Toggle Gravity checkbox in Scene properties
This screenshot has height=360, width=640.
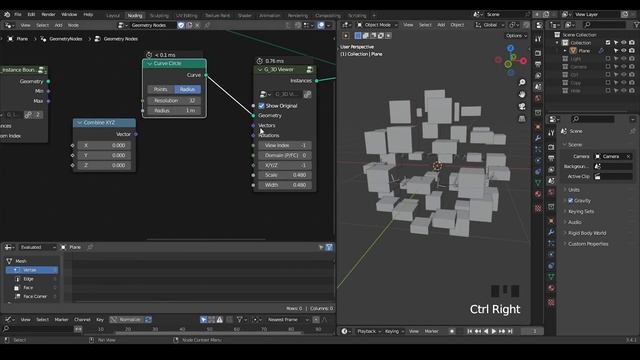point(571,200)
